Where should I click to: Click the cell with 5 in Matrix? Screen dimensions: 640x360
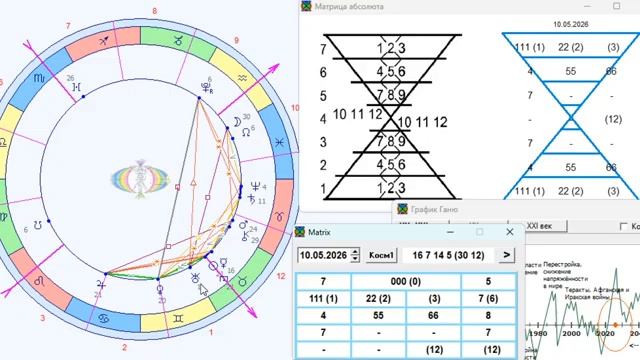point(488,281)
